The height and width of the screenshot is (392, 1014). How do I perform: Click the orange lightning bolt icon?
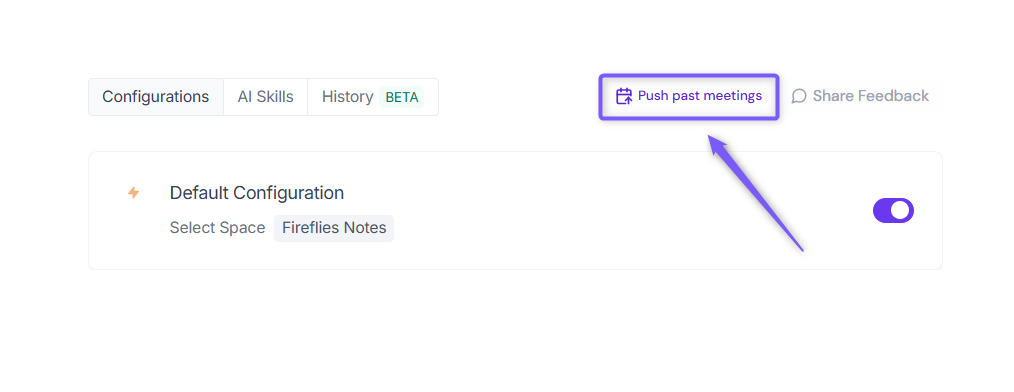point(133,193)
